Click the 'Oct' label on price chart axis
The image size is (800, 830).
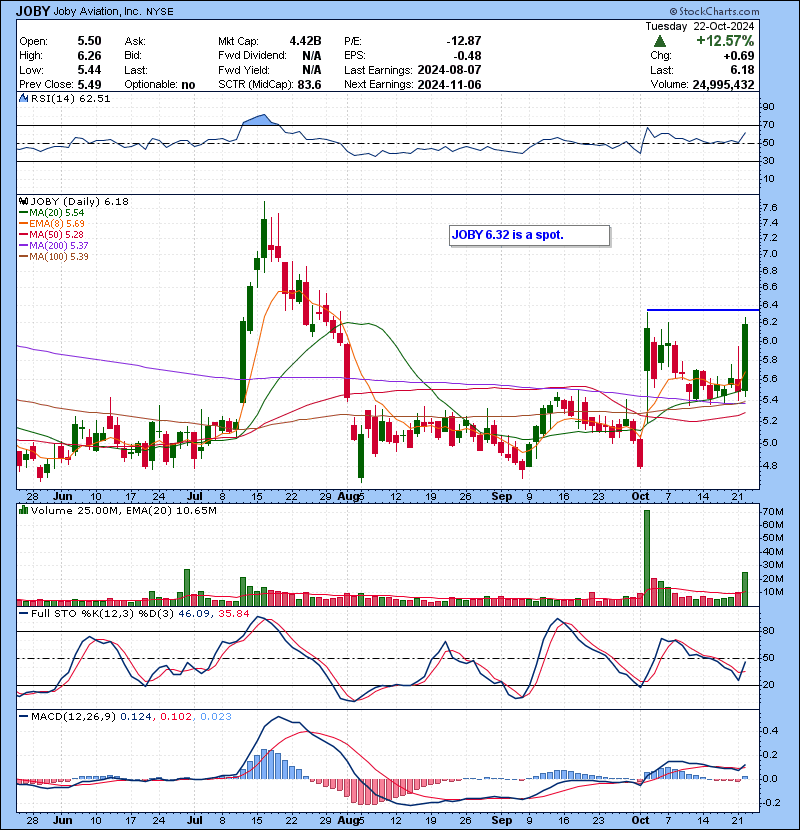click(640, 497)
